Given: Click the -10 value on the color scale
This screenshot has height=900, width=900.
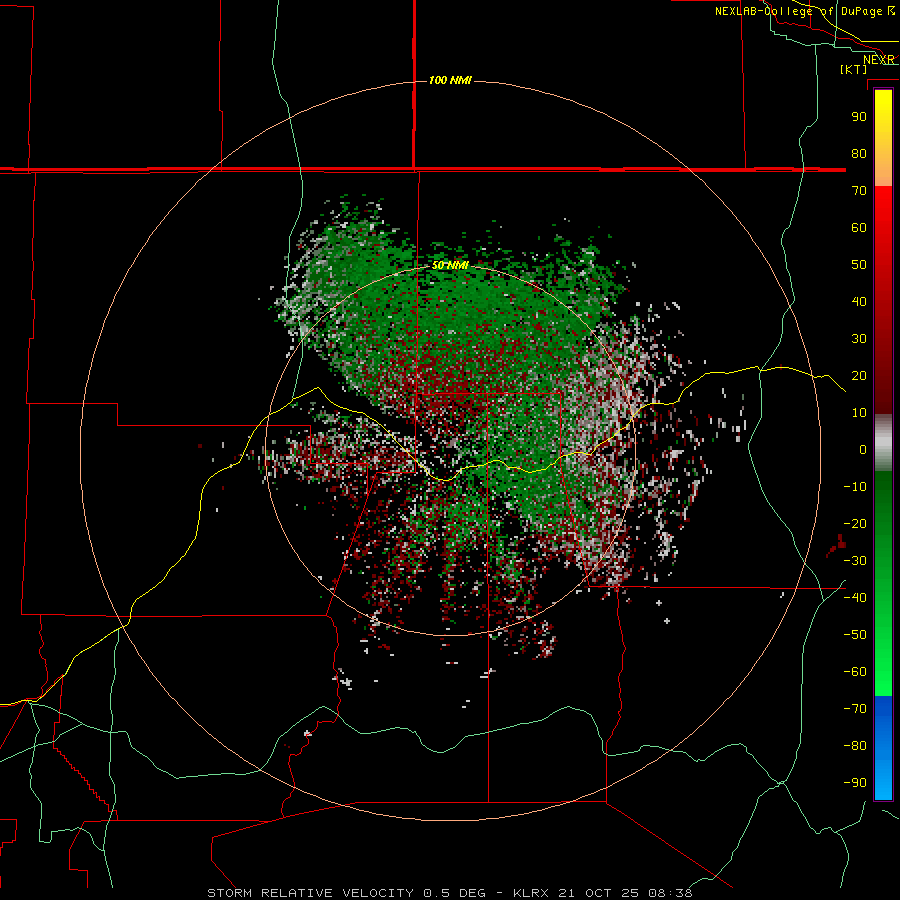Looking at the screenshot, I should (855, 487).
